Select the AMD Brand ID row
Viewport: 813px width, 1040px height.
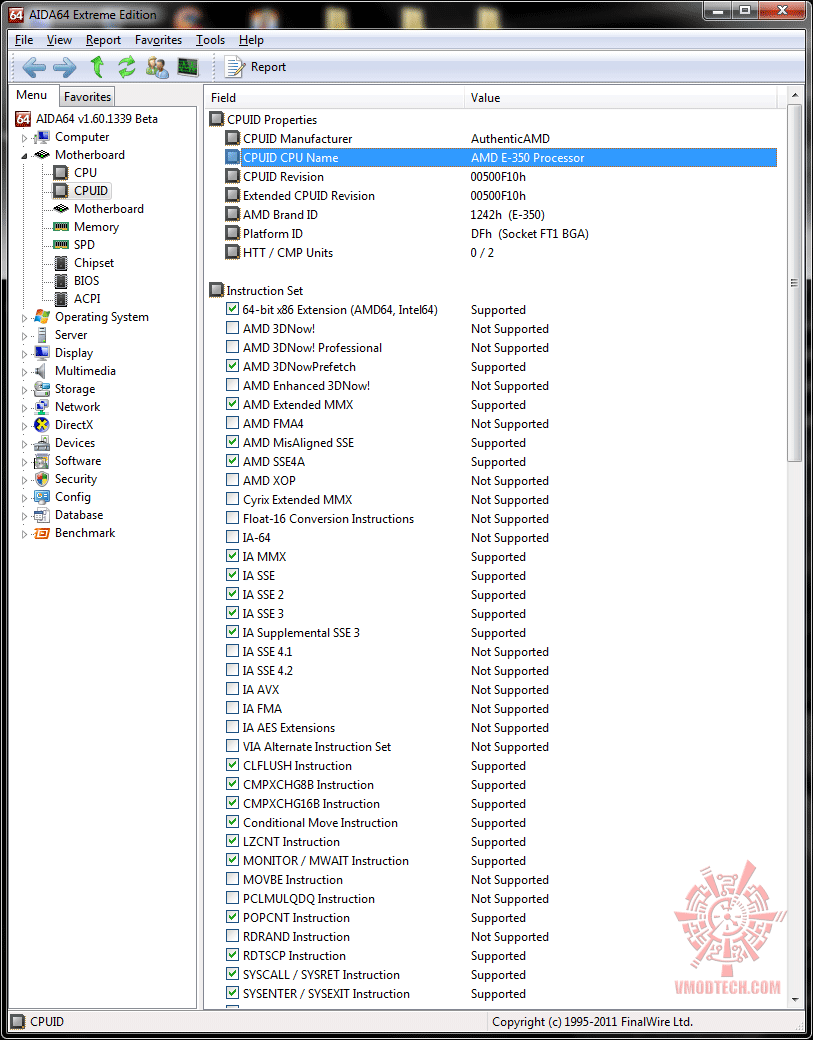[501, 214]
